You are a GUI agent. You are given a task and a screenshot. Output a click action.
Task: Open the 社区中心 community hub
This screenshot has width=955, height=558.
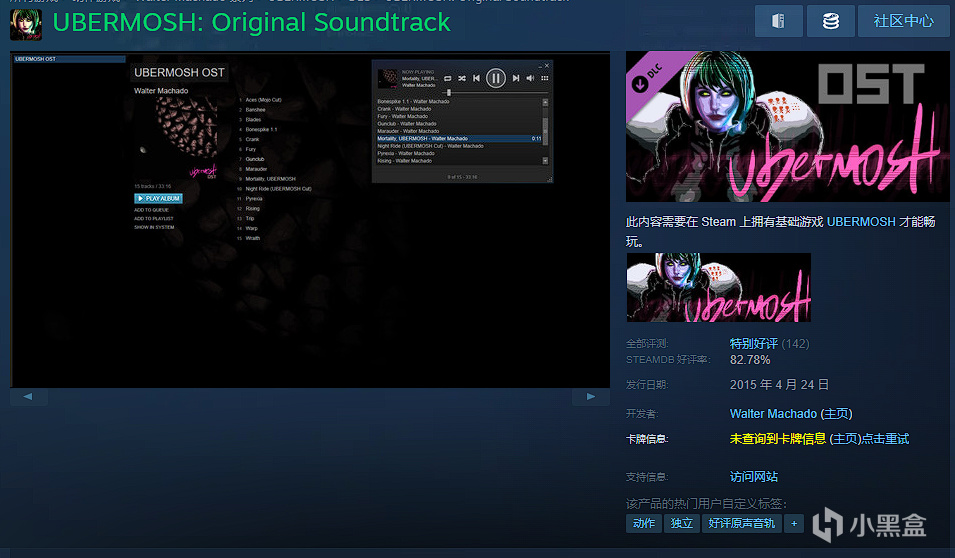(x=903, y=21)
